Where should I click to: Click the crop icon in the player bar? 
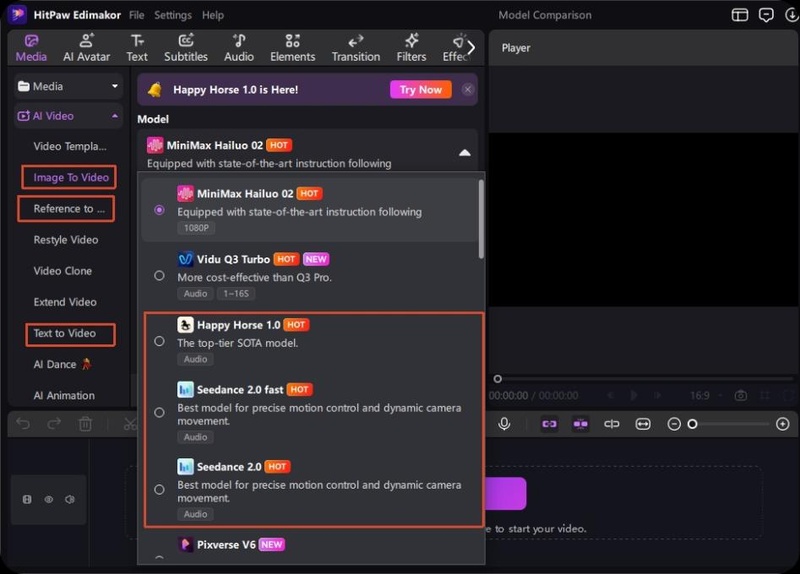pyautogui.click(x=765, y=395)
